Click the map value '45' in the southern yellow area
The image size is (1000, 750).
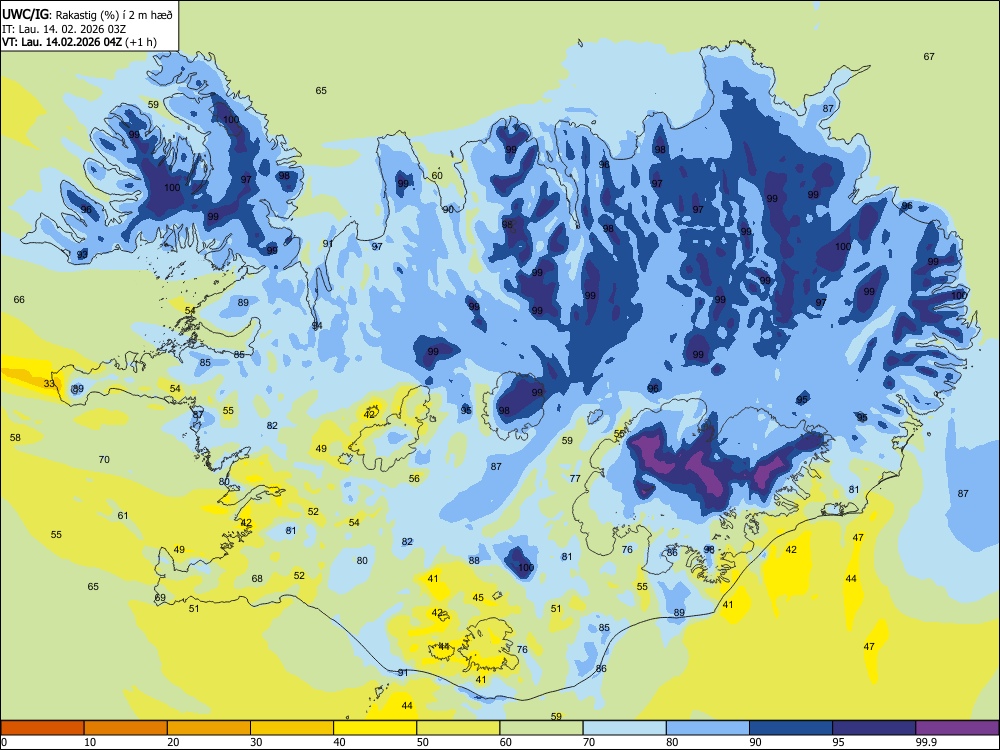478,598
